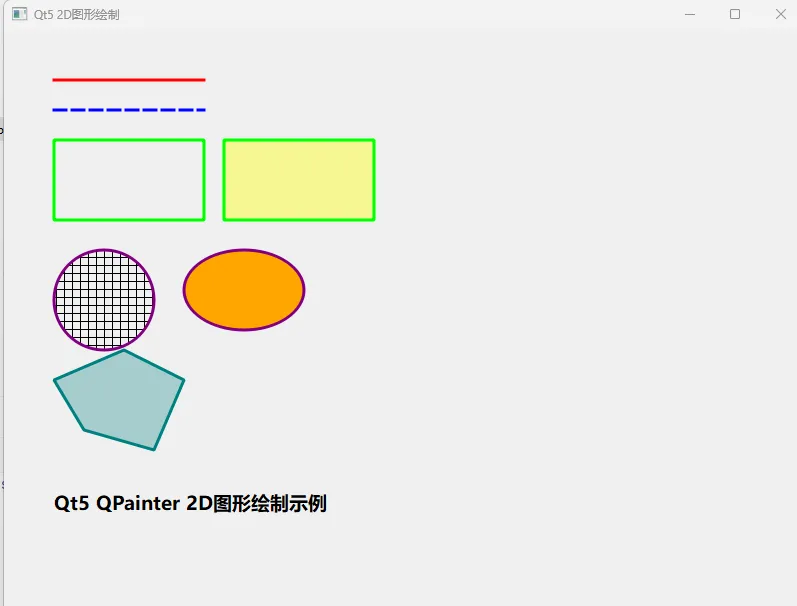The height and width of the screenshot is (606, 797).
Task: Close the Qt5 2D图形绘制 window
Action: point(781,14)
